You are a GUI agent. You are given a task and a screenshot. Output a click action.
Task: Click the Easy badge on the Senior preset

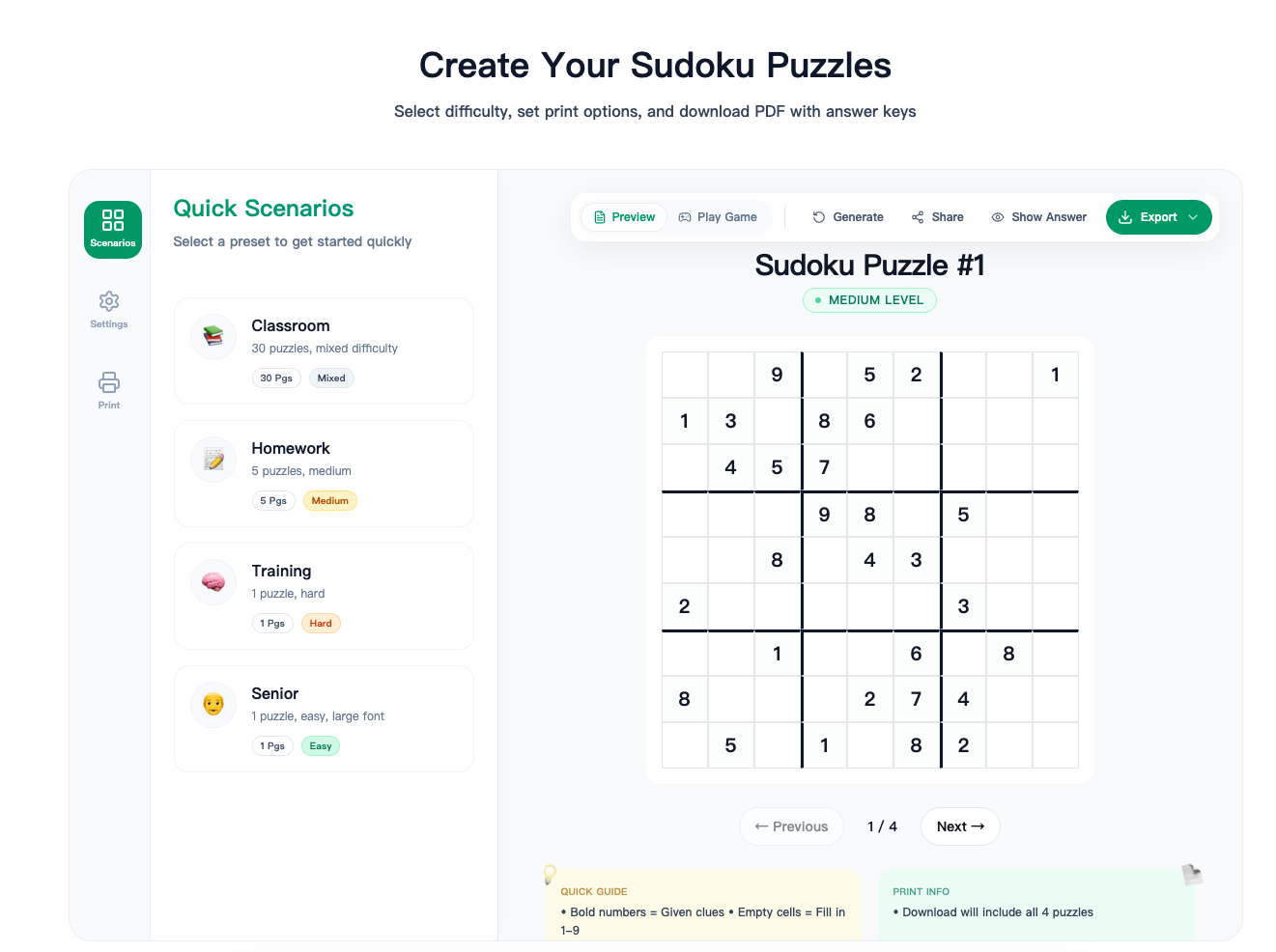click(x=320, y=745)
